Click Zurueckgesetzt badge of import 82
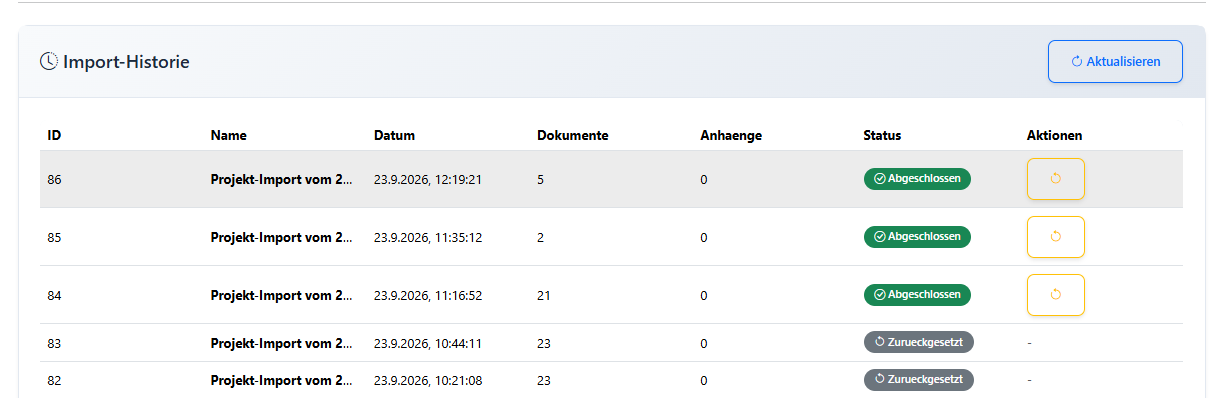This screenshot has height=398, width=1220. tap(918, 380)
